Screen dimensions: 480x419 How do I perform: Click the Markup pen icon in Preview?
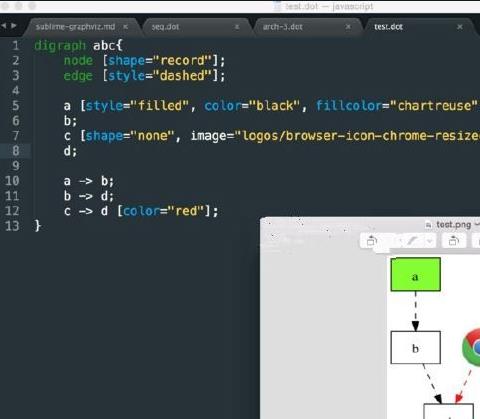(412, 240)
